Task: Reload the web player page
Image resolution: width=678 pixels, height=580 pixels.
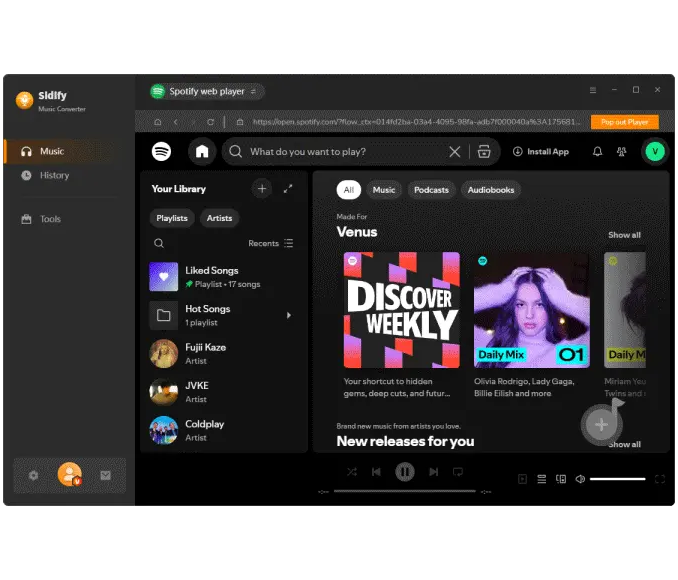Action: point(210,122)
